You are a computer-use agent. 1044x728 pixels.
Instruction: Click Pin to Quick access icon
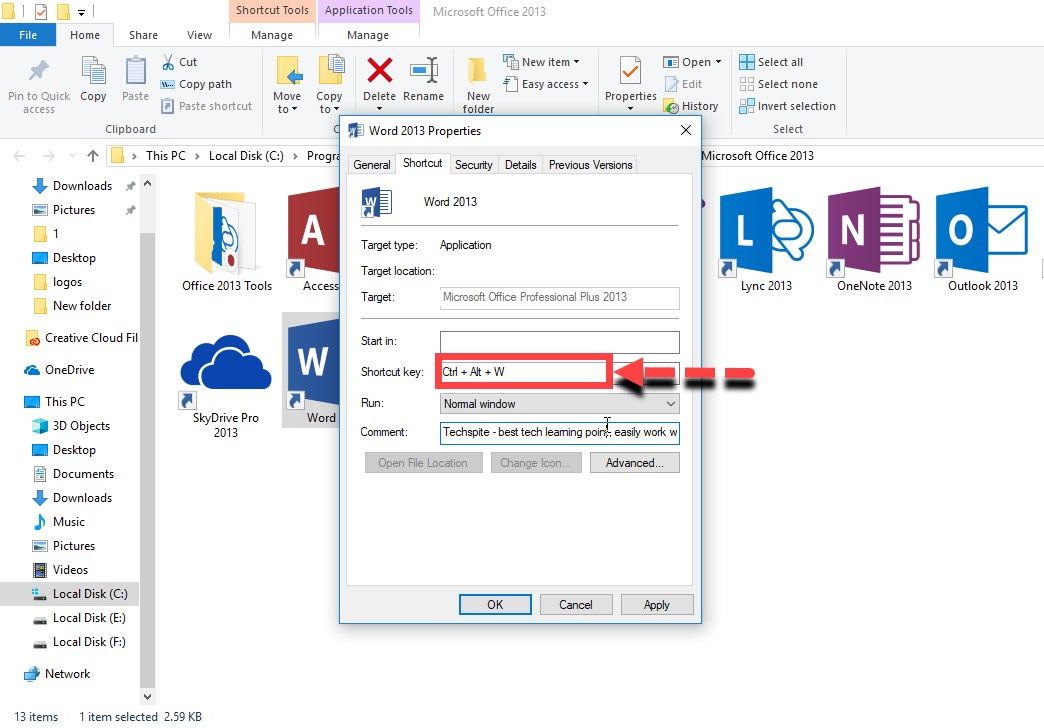click(x=39, y=72)
